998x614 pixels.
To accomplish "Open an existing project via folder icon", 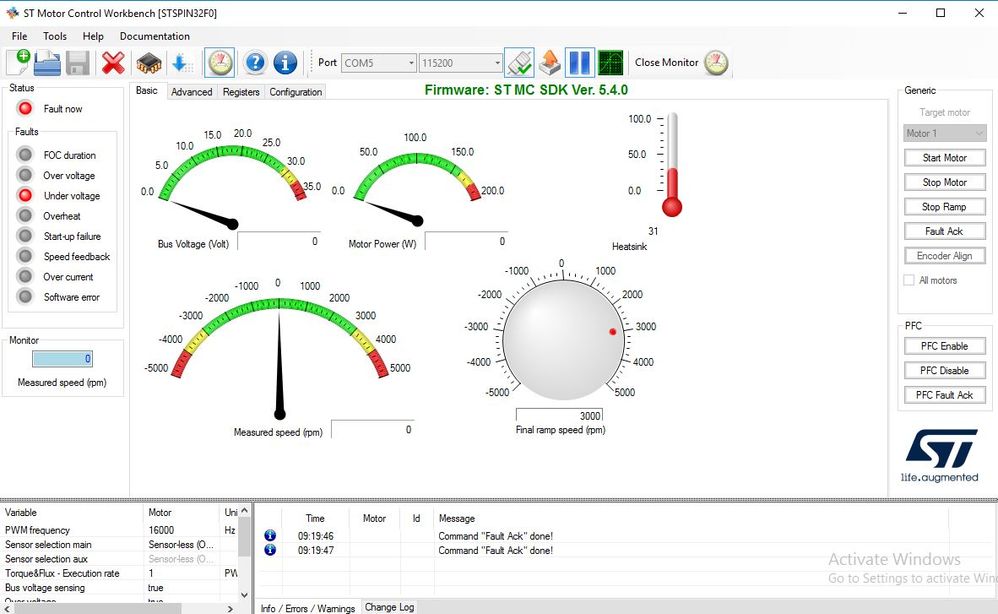I will 48,62.
